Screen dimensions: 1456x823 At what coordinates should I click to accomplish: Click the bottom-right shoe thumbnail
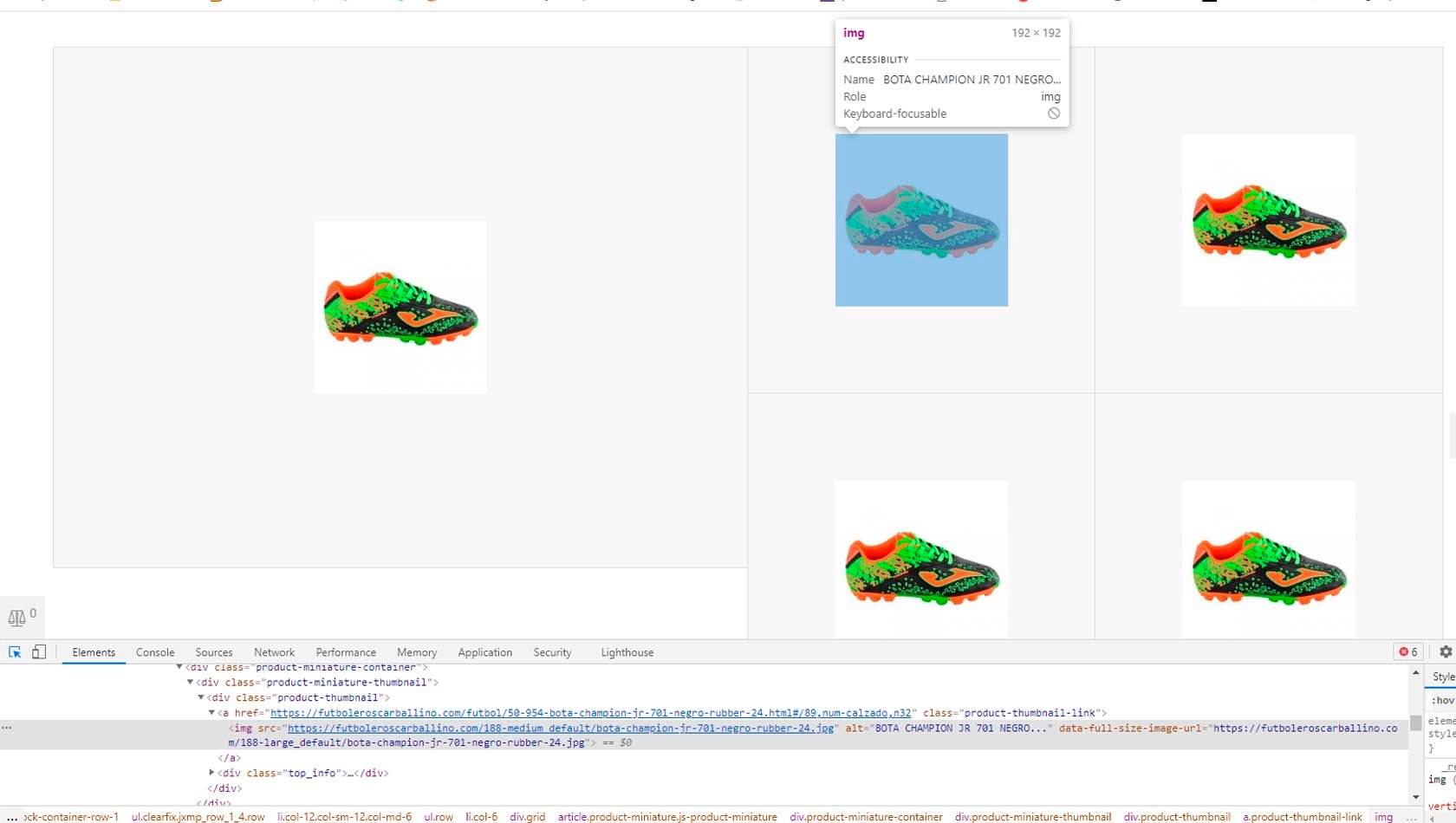[1269, 560]
